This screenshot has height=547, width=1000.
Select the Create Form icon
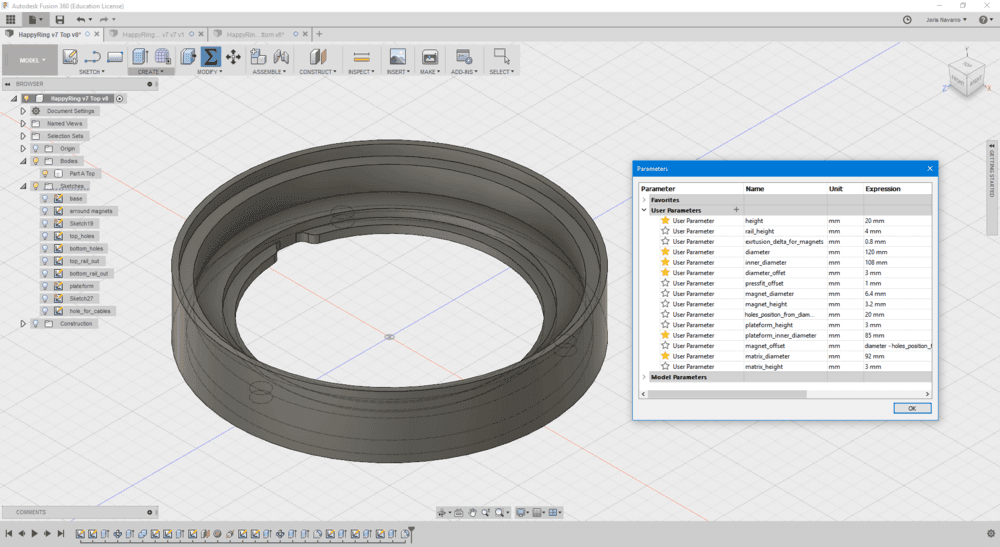click(163, 57)
